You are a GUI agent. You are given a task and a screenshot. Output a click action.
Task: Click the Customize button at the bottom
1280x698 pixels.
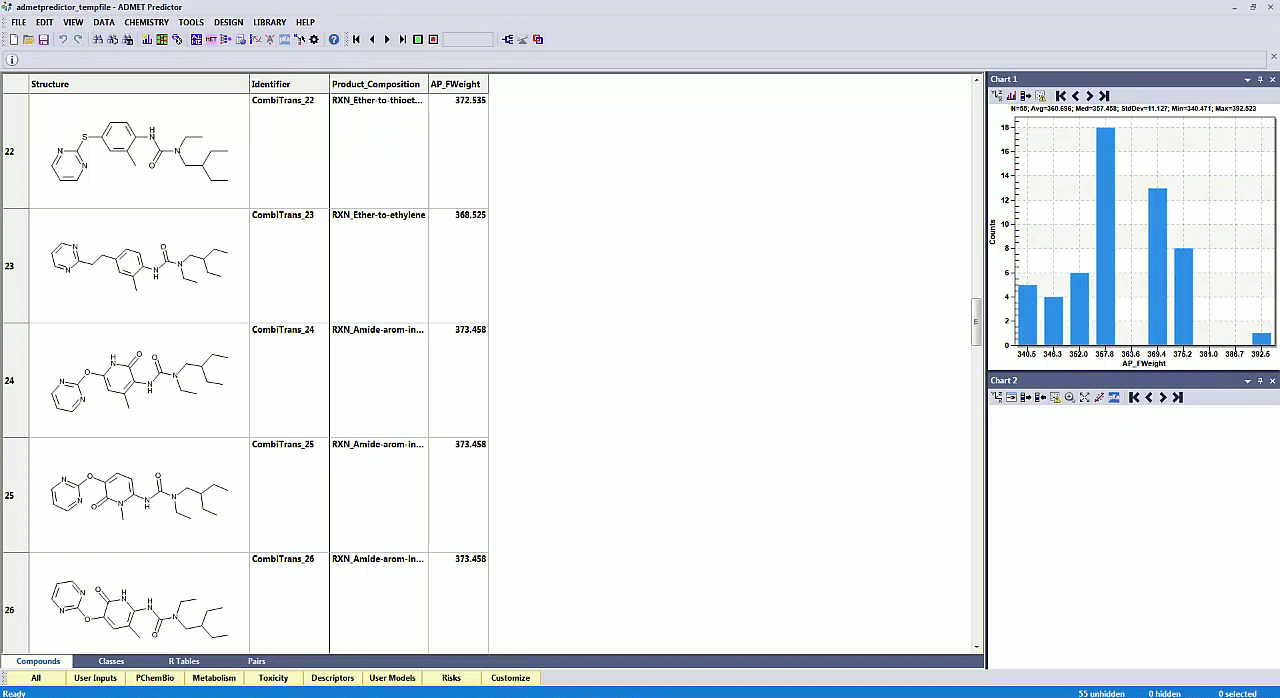[x=510, y=678]
